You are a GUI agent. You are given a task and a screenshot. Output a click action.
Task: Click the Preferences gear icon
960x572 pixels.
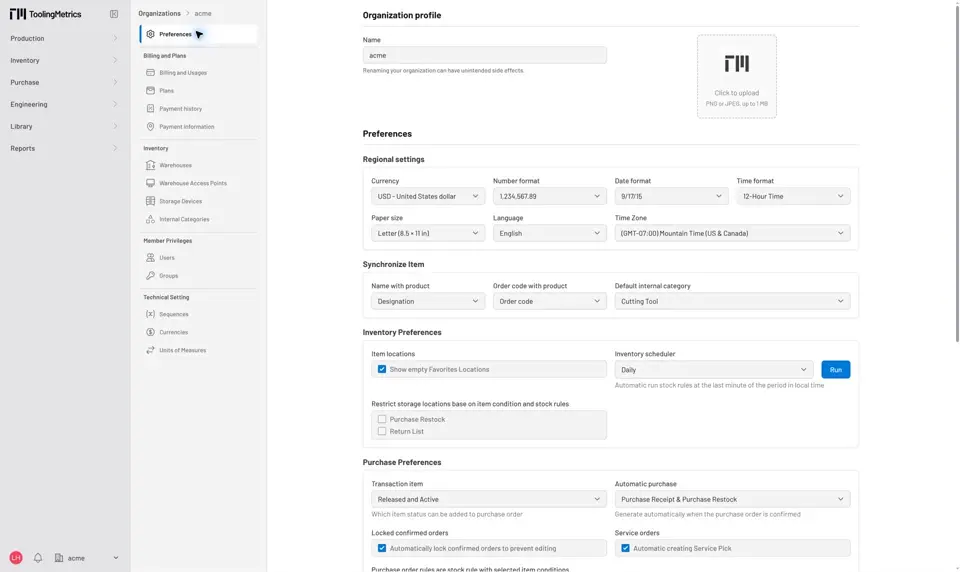(x=151, y=34)
